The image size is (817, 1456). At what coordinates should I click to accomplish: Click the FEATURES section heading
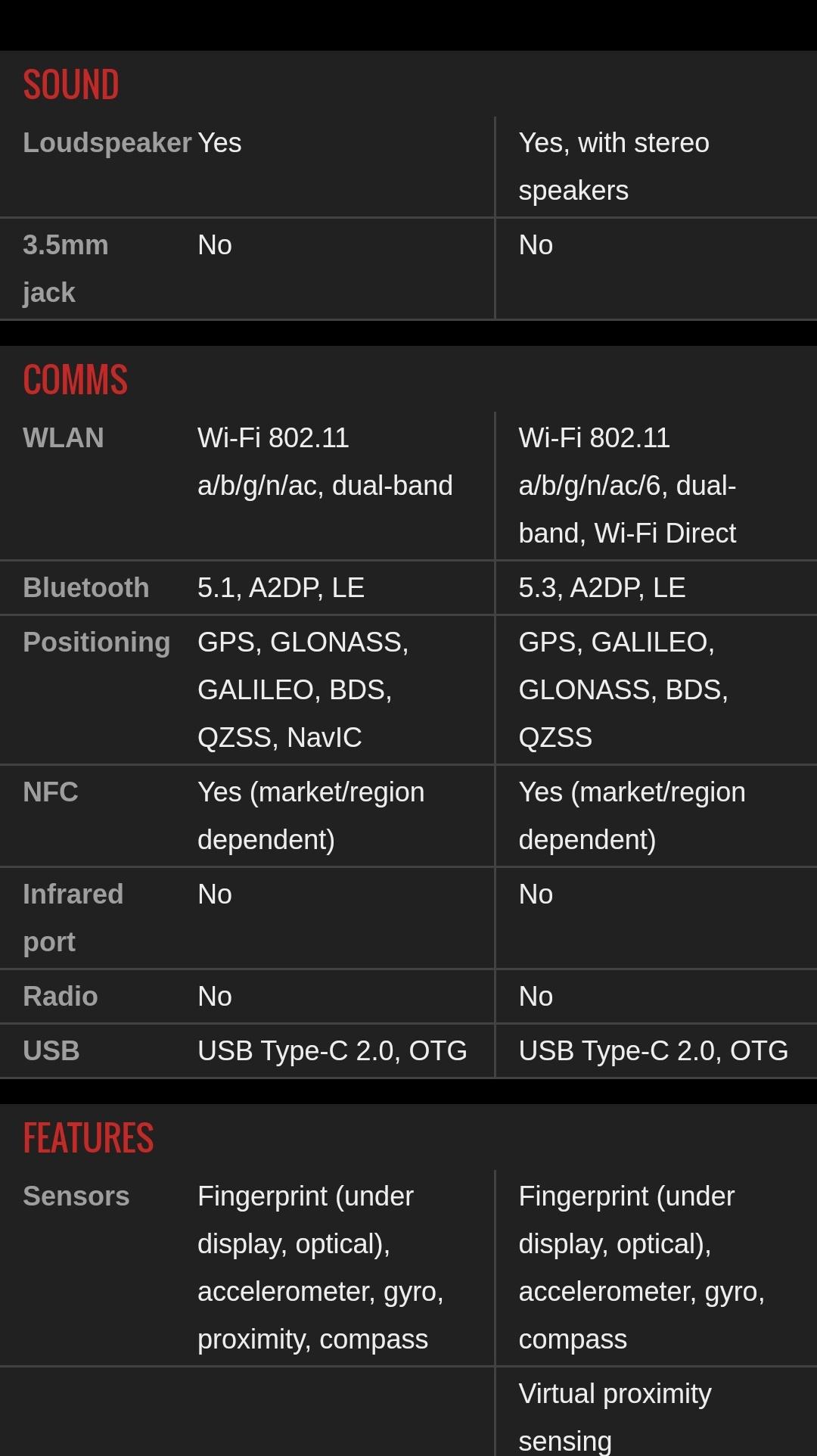89,1138
